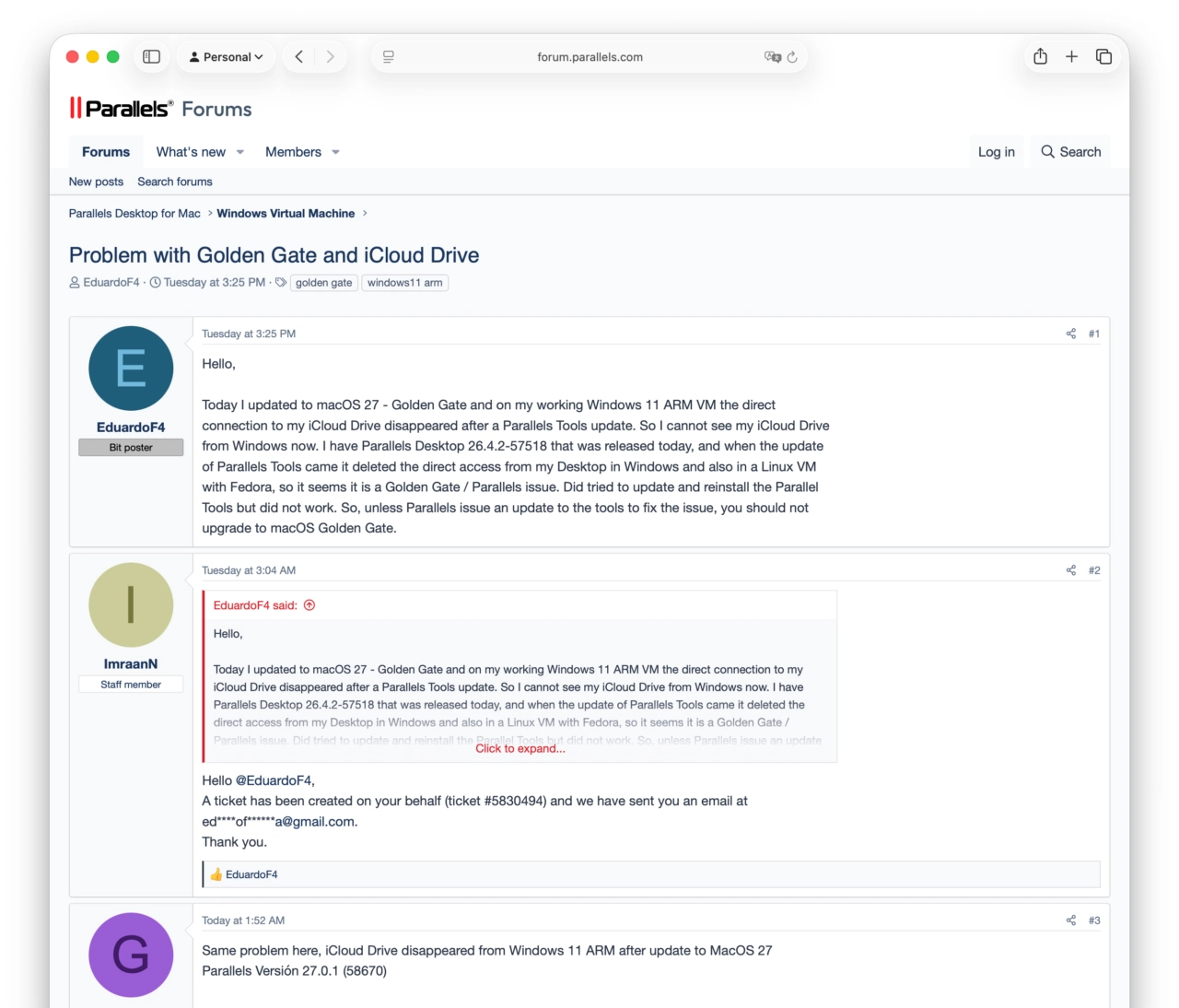Image resolution: width=1179 pixels, height=1008 pixels.
Task: Click the up-arrow icon beside 'EduardoF4 said:'
Action: pos(309,605)
